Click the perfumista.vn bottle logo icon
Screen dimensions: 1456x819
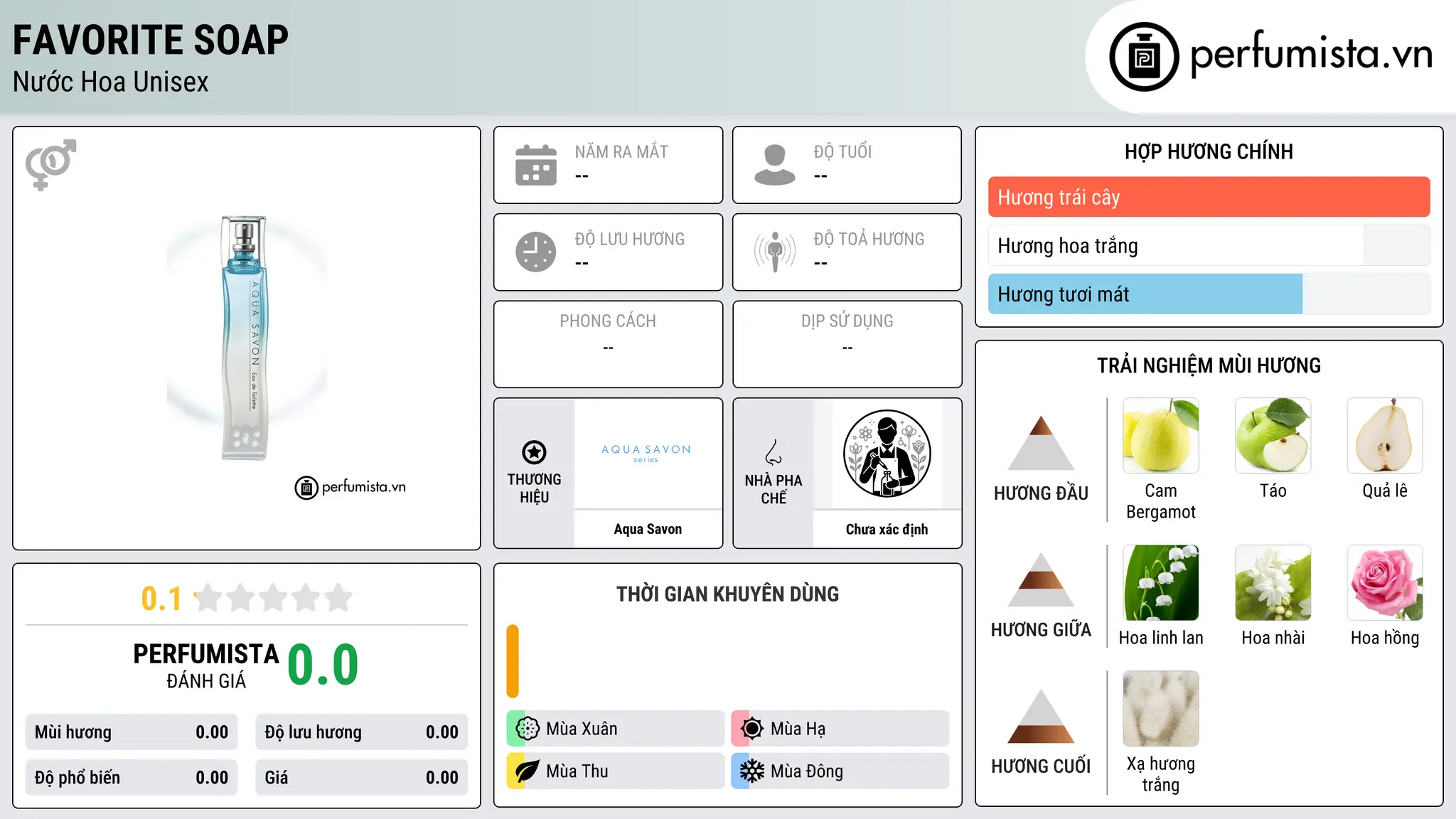(x=1144, y=57)
